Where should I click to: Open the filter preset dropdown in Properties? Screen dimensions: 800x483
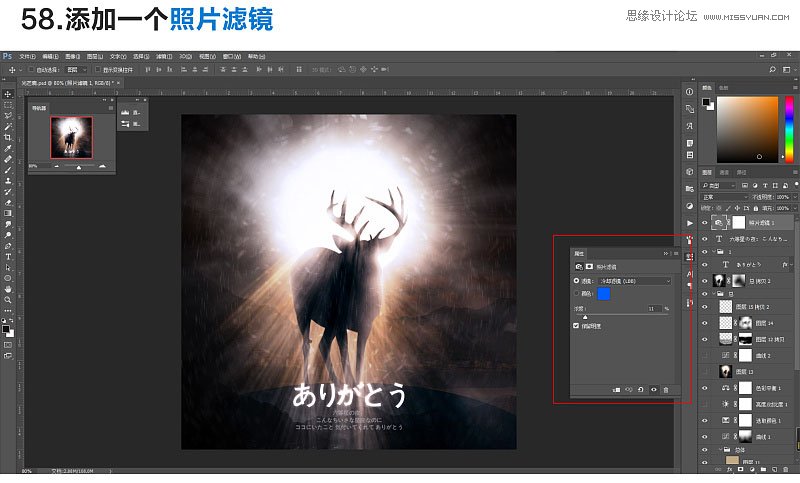tap(635, 281)
